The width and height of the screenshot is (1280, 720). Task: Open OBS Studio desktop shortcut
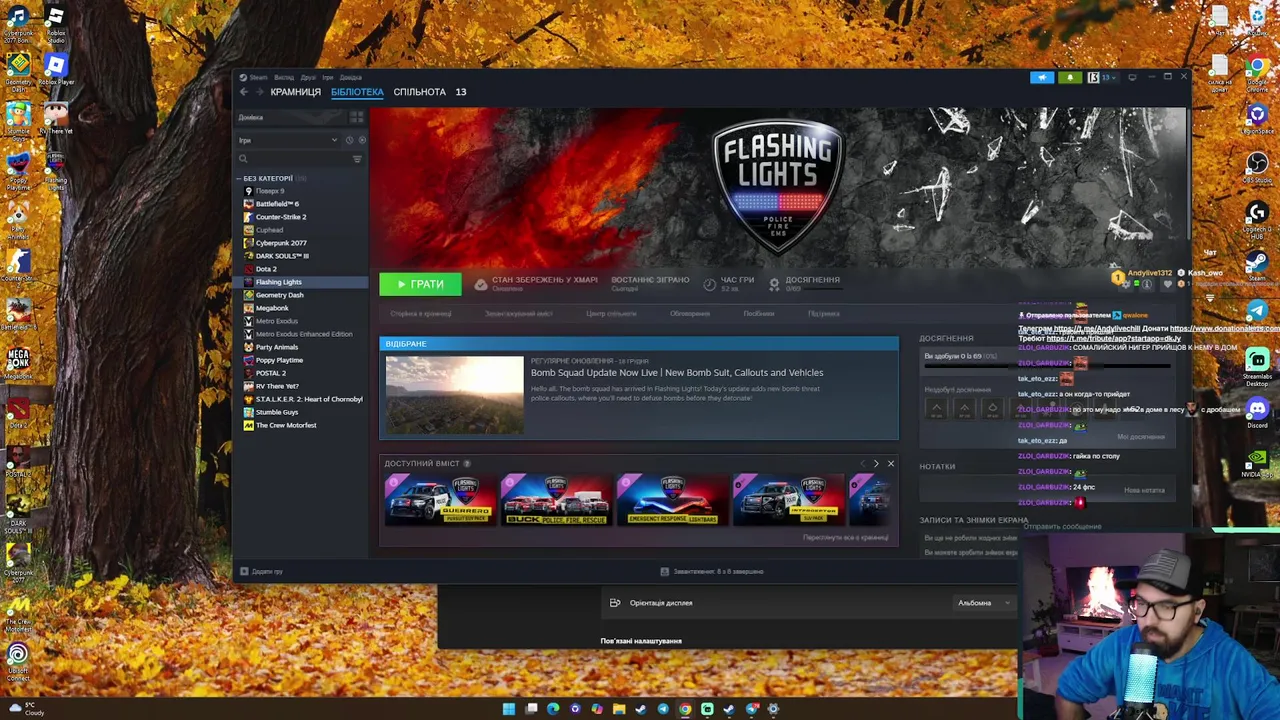[1257, 168]
